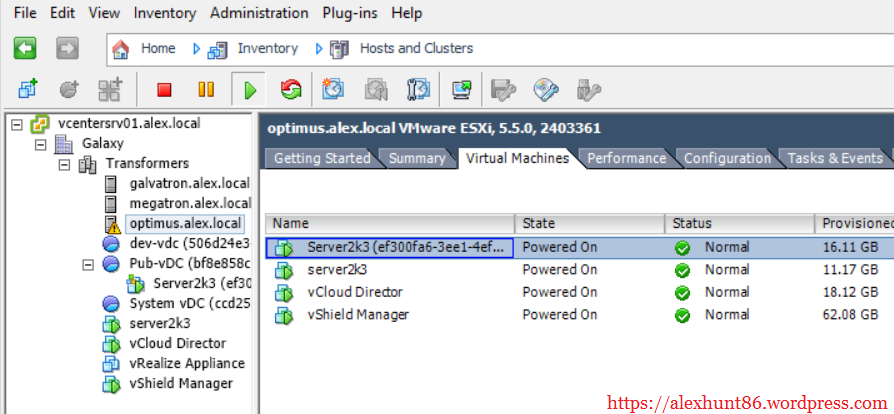
Task: Click the Reset virtual machine icon
Action: (x=291, y=90)
